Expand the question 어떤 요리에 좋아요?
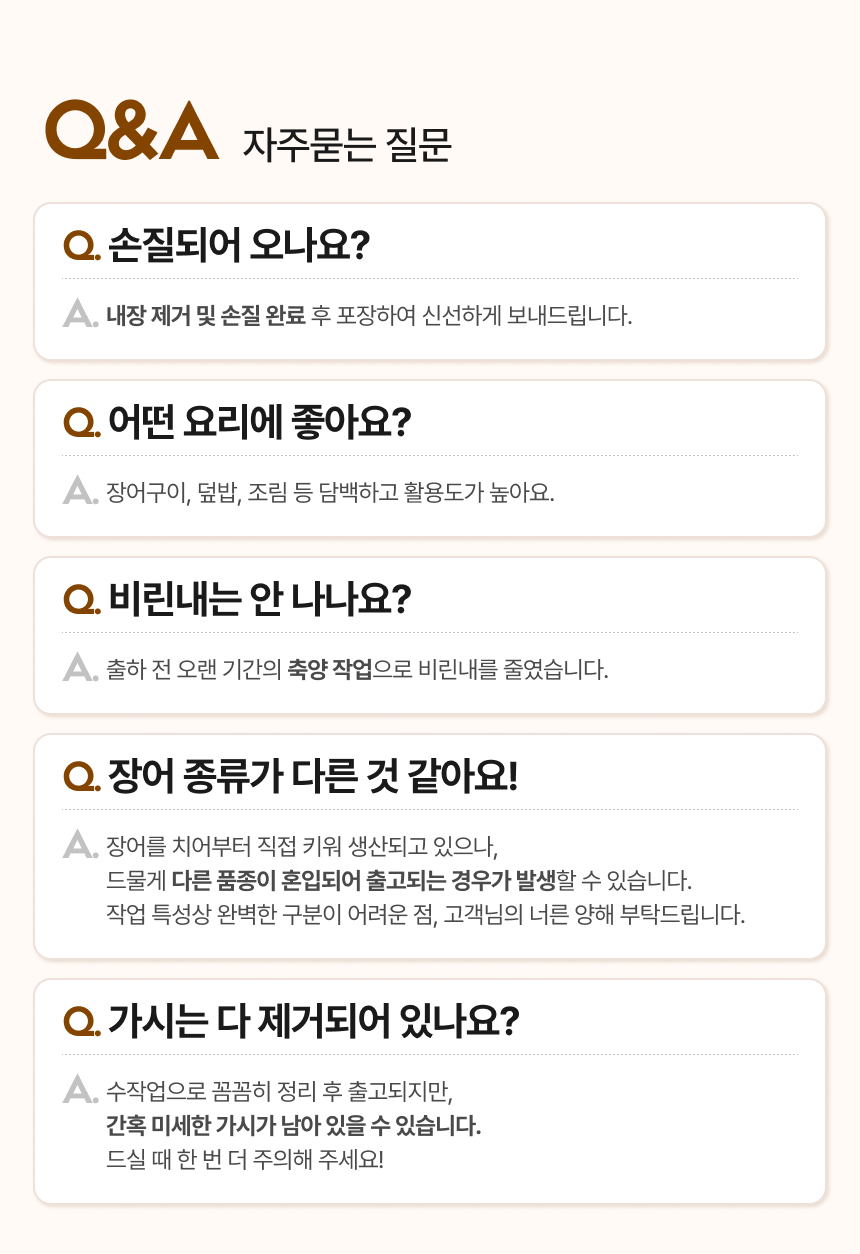 coord(260,422)
